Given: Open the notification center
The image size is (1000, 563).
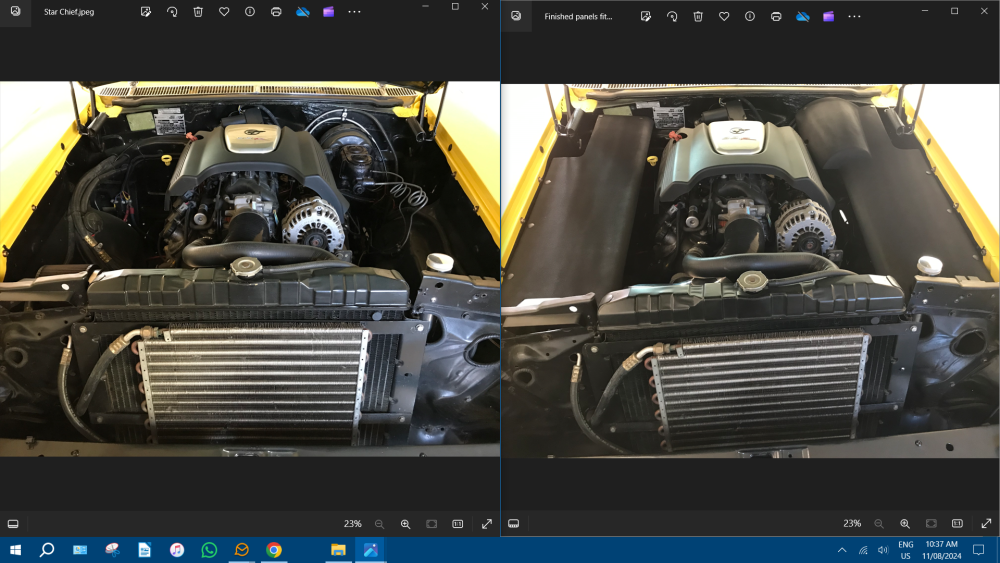Looking at the screenshot, I should (x=978, y=550).
